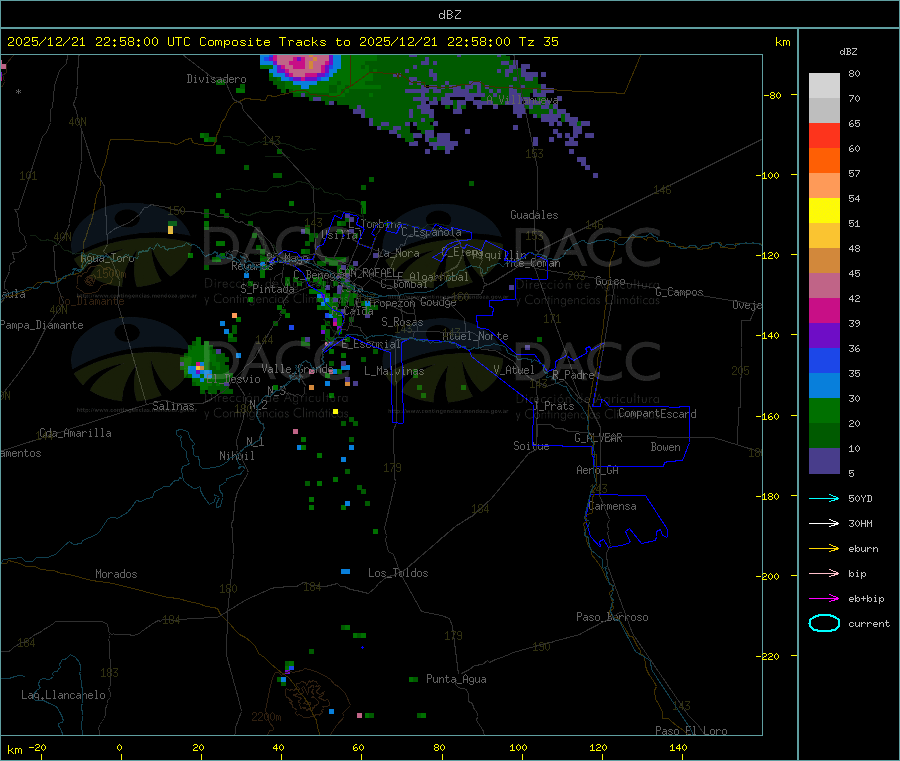
Task: Click the Paso_Barroso map label
Action: pyautogui.click(x=612, y=617)
